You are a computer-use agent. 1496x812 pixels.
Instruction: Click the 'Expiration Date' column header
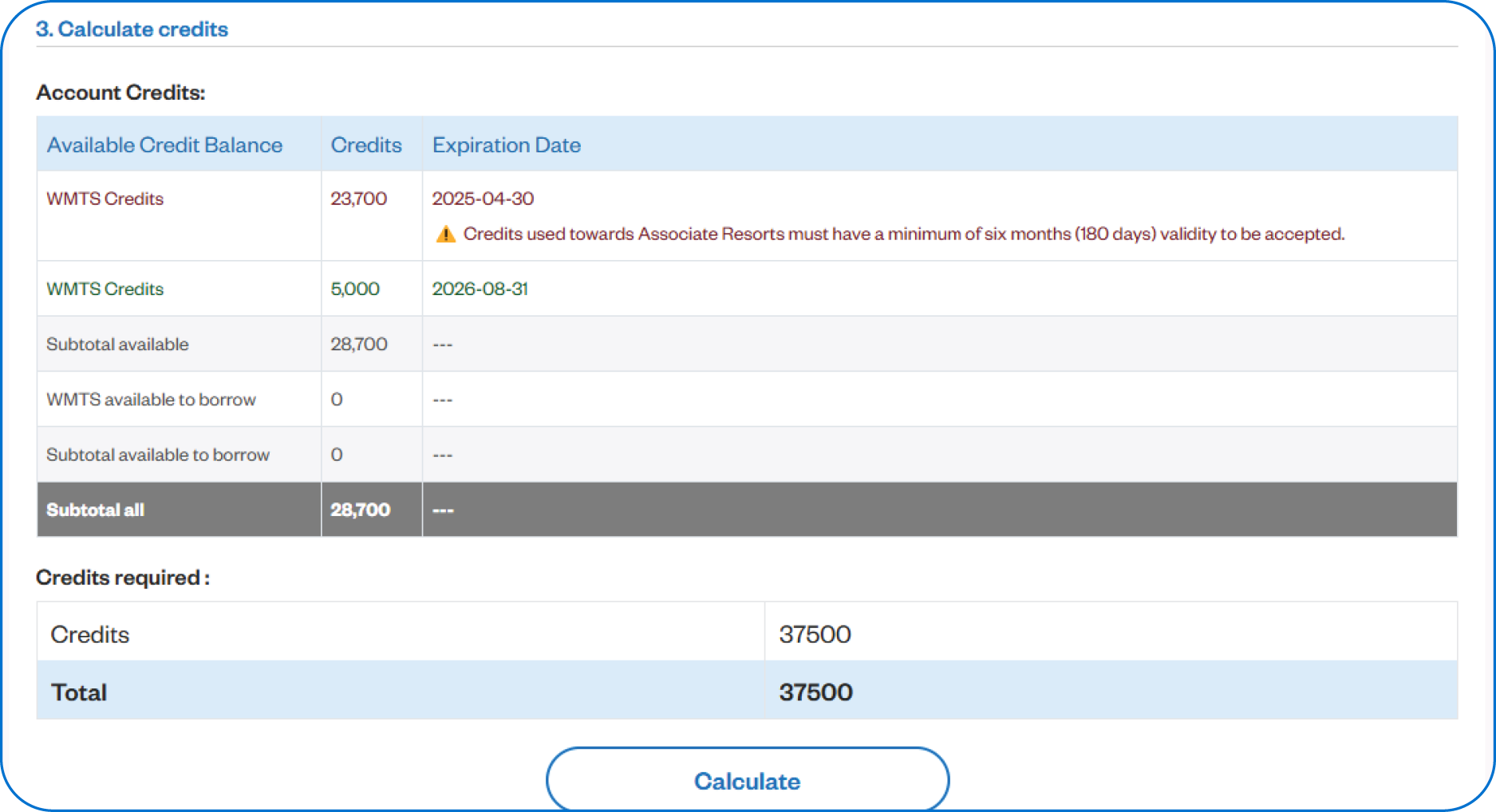(x=506, y=144)
